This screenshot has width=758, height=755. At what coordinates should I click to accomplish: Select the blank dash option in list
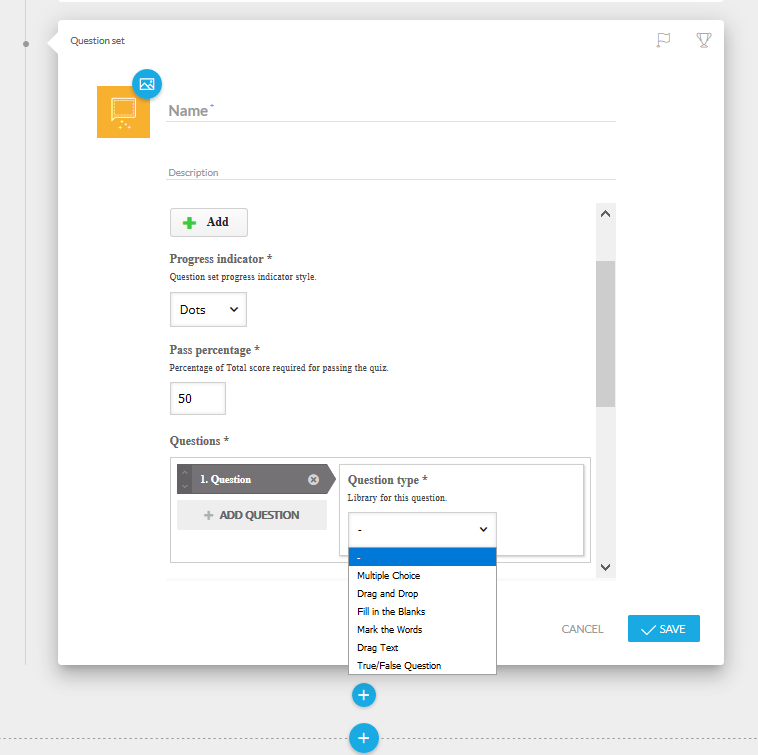(422, 557)
